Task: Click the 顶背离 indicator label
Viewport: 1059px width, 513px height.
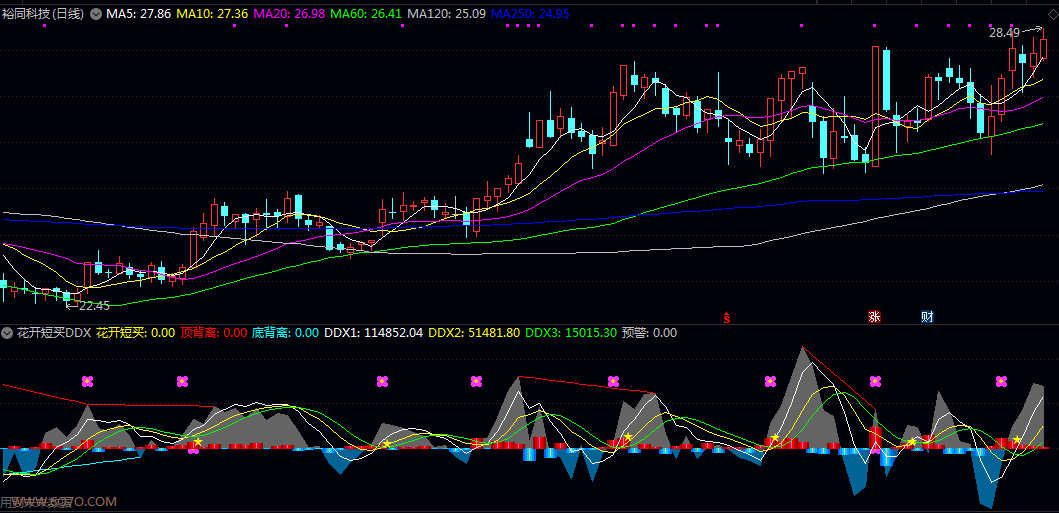Action: tap(214, 333)
